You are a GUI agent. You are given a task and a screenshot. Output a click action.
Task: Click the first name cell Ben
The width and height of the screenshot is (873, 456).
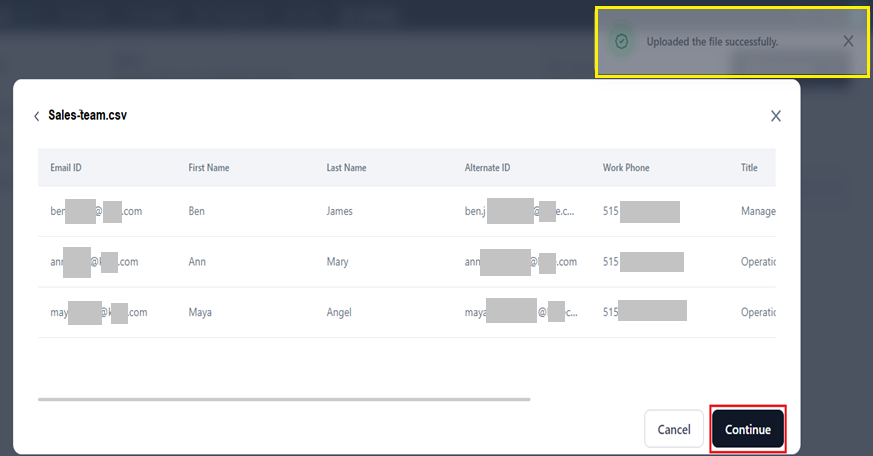pyautogui.click(x=197, y=211)
